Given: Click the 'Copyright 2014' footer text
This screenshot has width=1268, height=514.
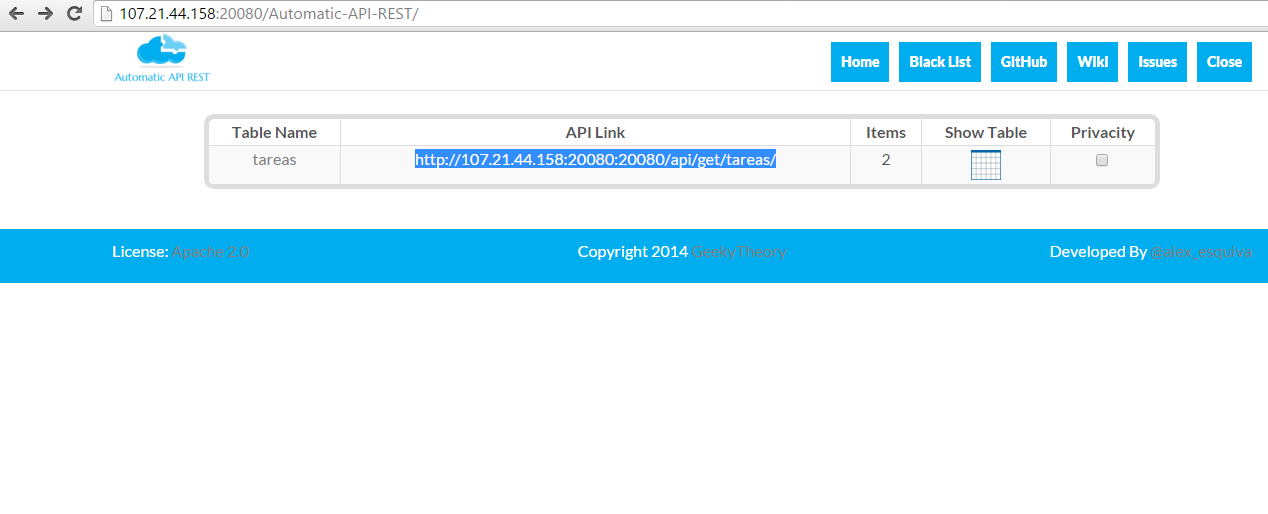Looking at the screenshot, I should click(633, 252).
